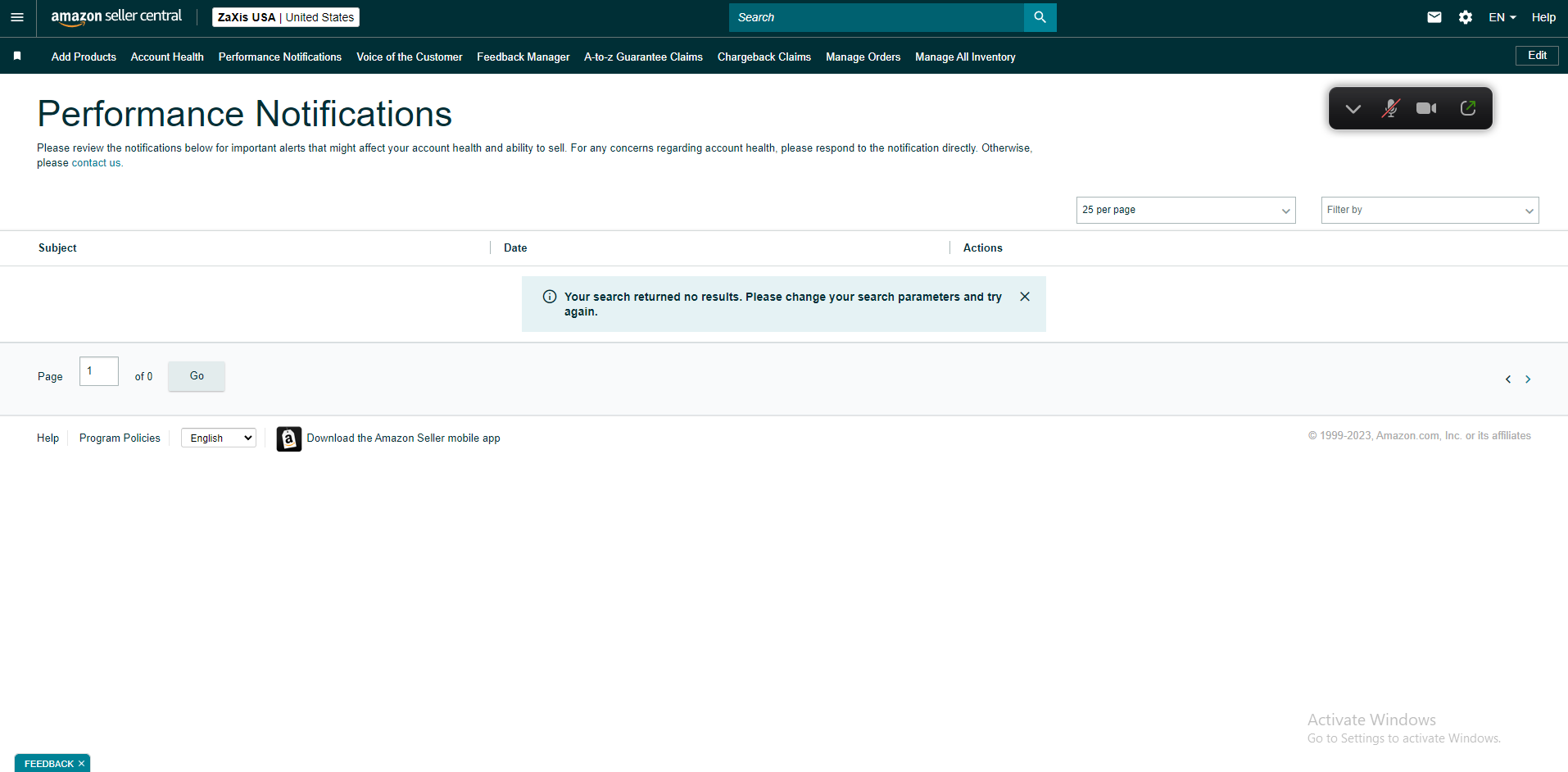Open Manage Orders
The image size is (1568, 772).
pos(863,57)
